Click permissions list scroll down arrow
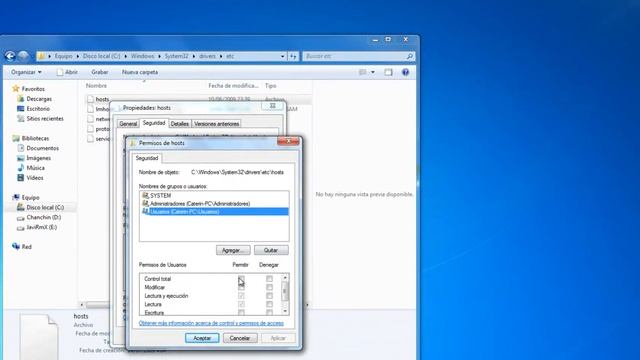The width and height of the screenshot is (640, 360). [x=285, y=311]
